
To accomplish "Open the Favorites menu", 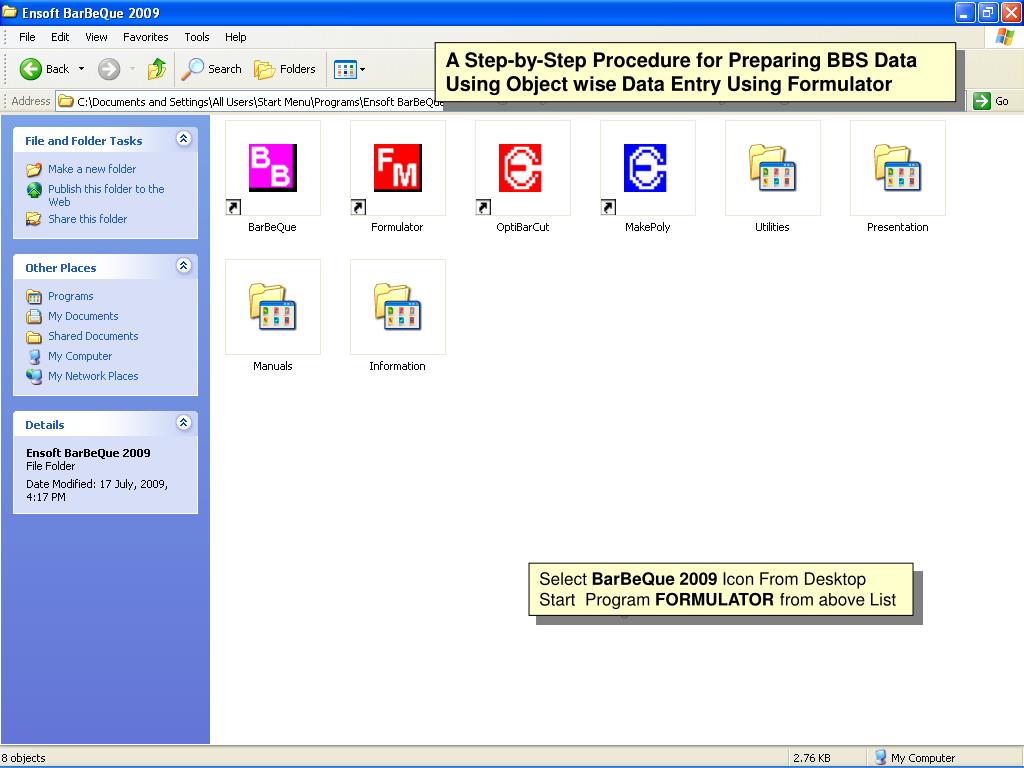I will coord(146,37).
